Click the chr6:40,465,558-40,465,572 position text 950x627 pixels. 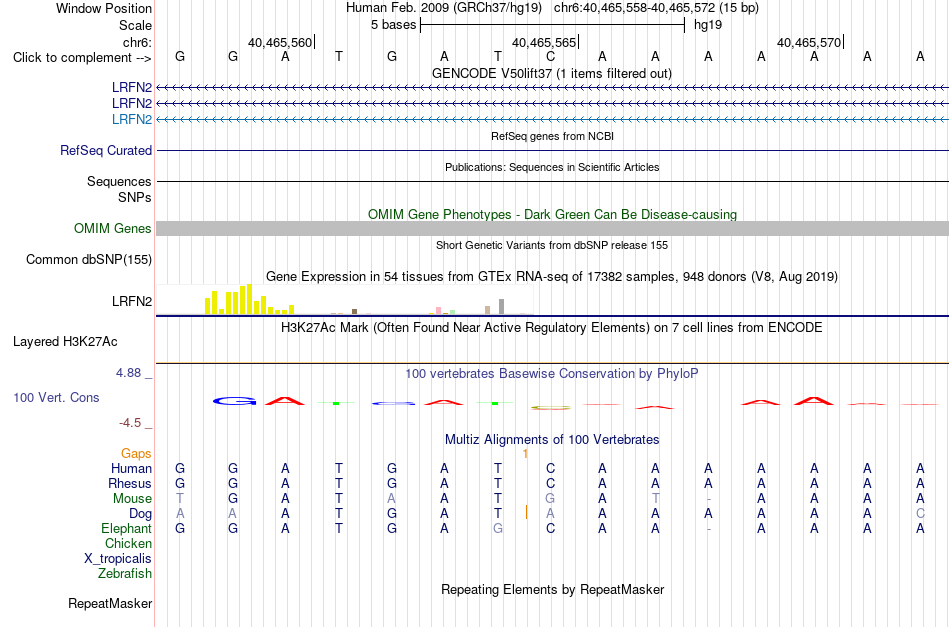(656, 8)
